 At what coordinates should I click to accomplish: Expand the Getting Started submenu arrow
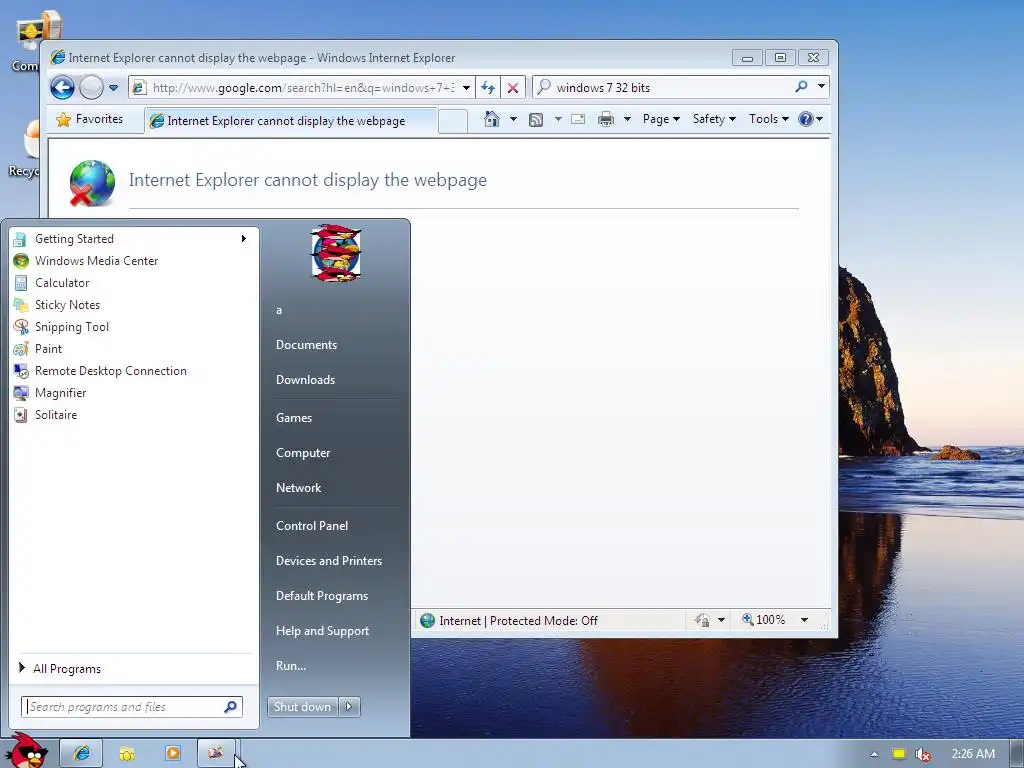pos(244,238)
